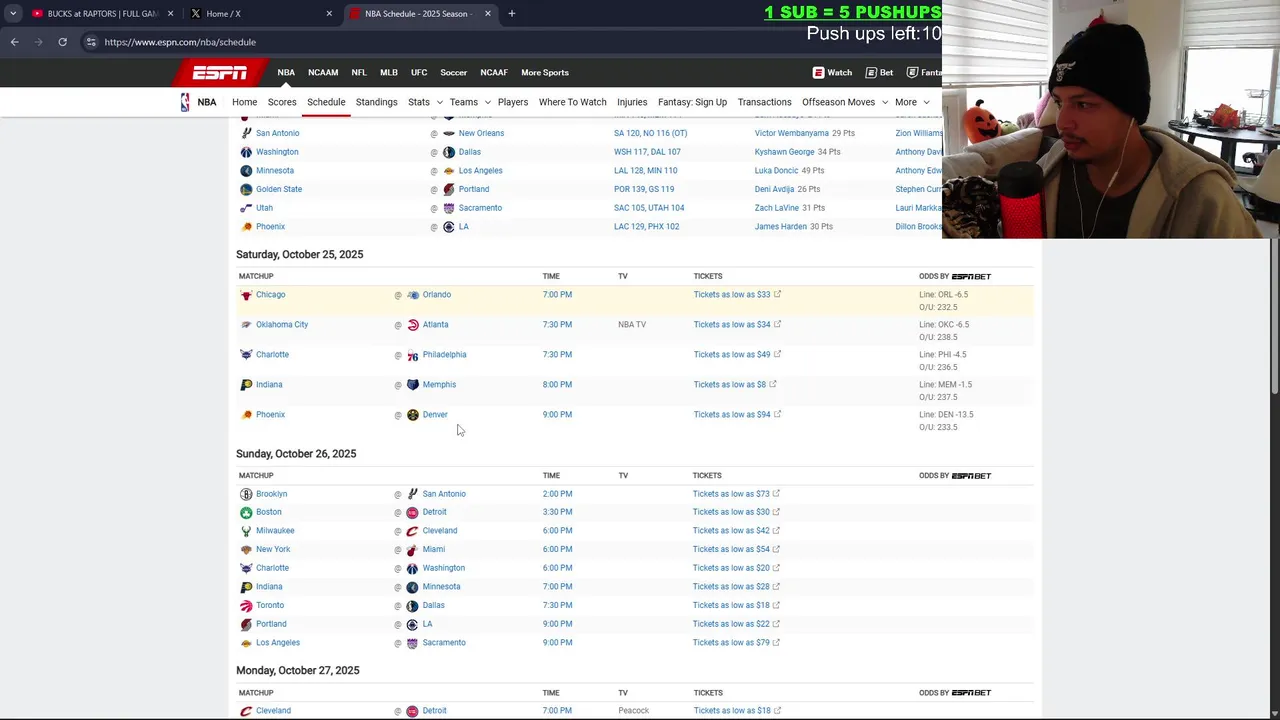Image resolution: width=1280 pixels, height=720 pixels.
Task: Reload the page with the refresh icon
Action: point(62,42)
